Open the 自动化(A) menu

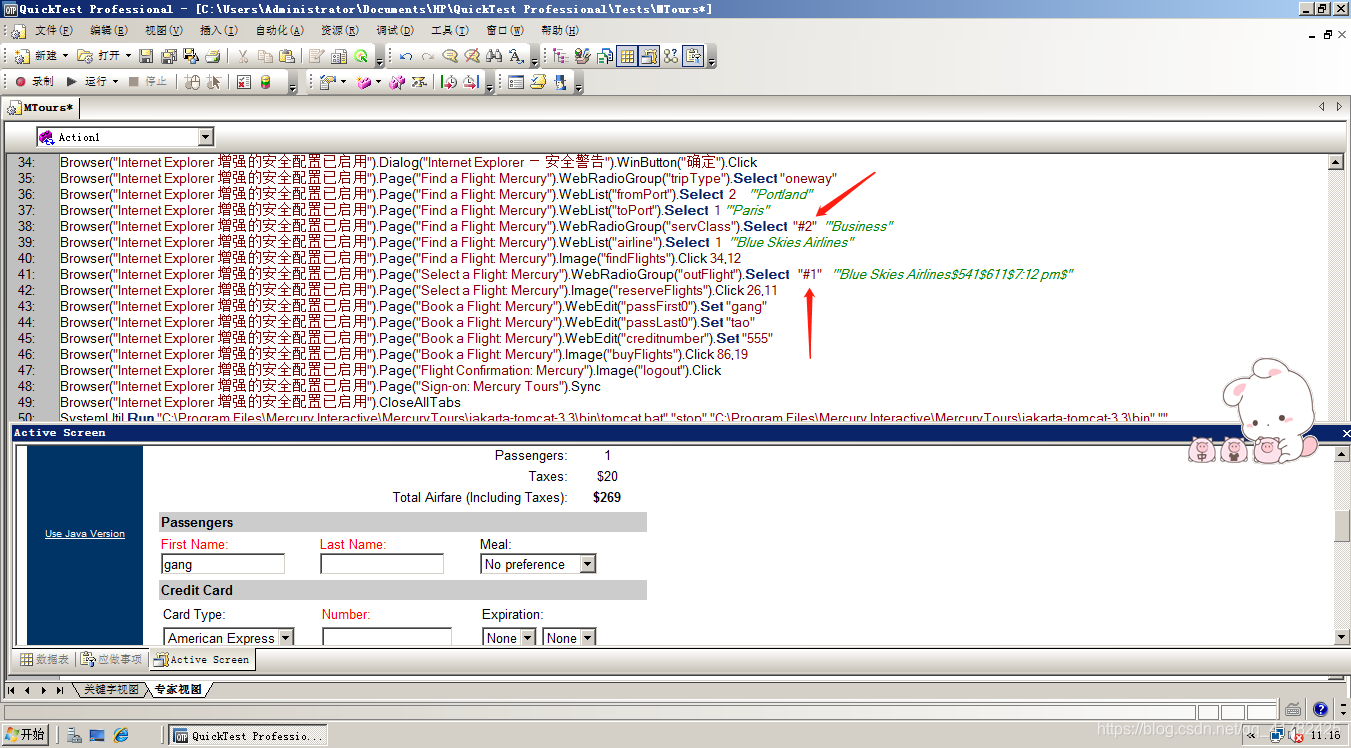pos(279,31)
